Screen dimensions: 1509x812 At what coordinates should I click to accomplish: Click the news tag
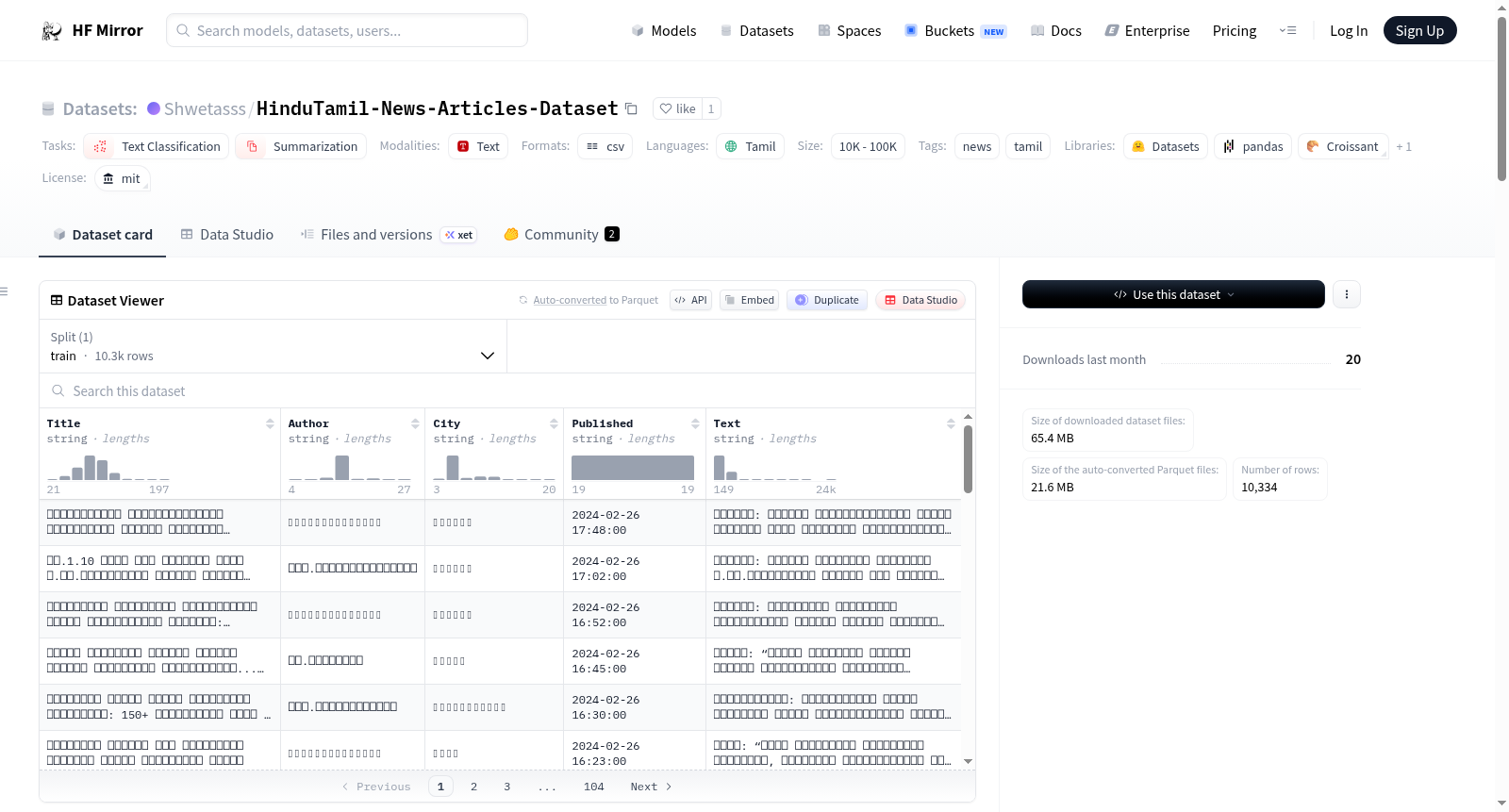(977, 146)
